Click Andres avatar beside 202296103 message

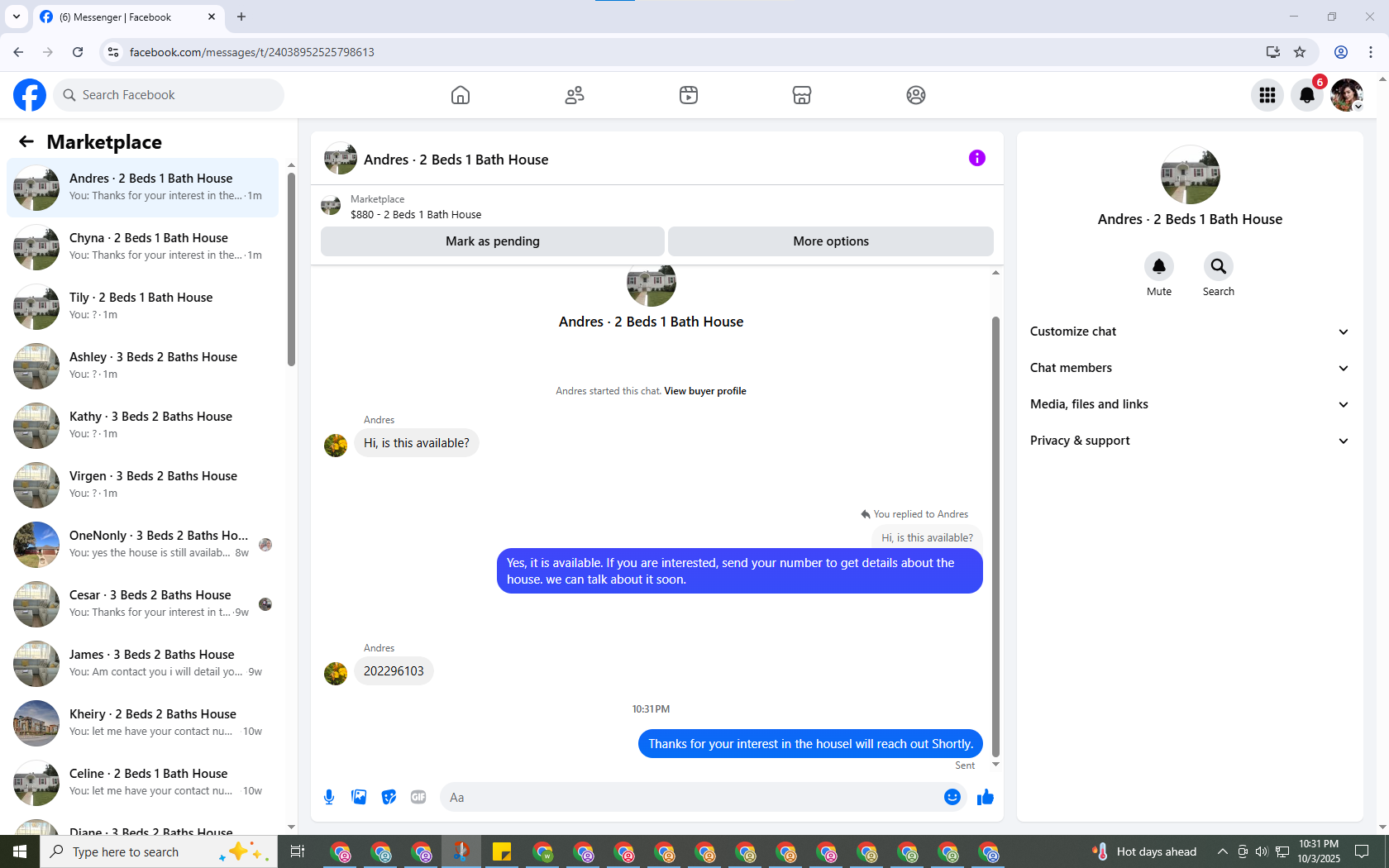[336, 674]
